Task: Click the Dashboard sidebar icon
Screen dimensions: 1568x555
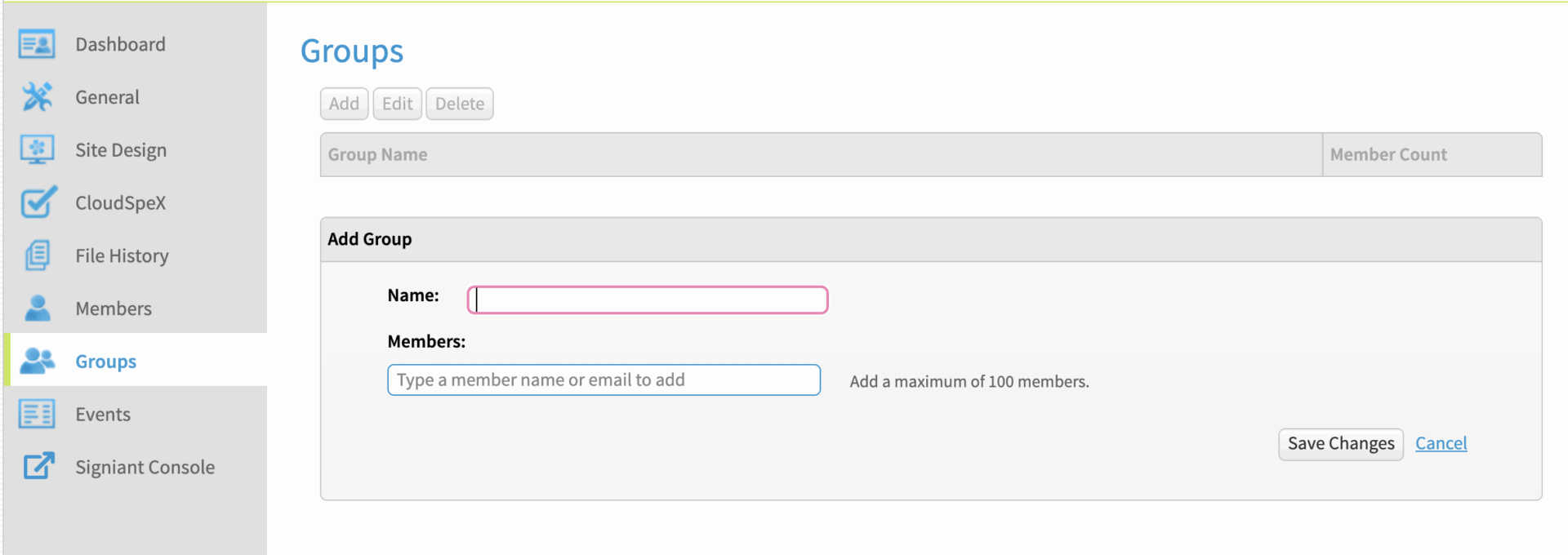Action: click(x=37, y=44)
